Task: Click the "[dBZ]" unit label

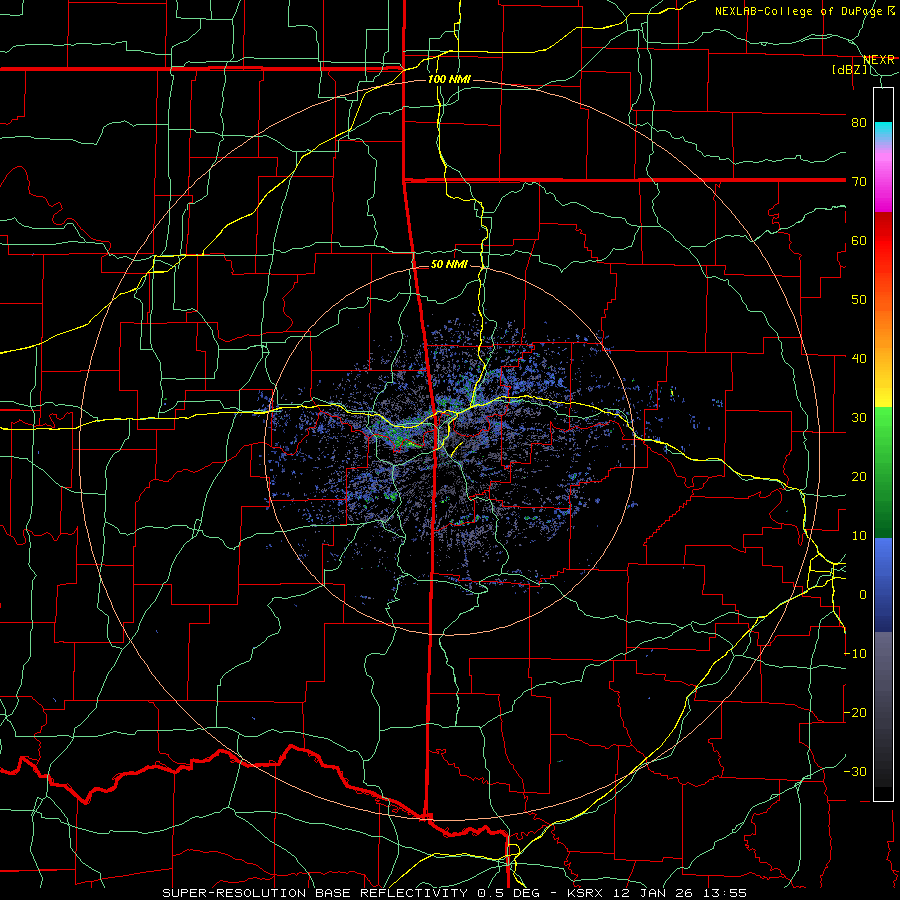Action: [x=849, y=69]
